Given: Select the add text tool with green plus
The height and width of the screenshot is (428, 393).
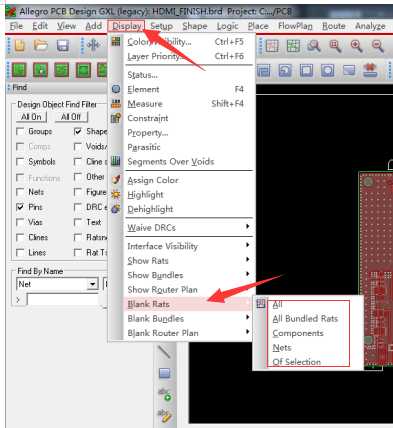Looking at the screenshot, I should (165, 395).
